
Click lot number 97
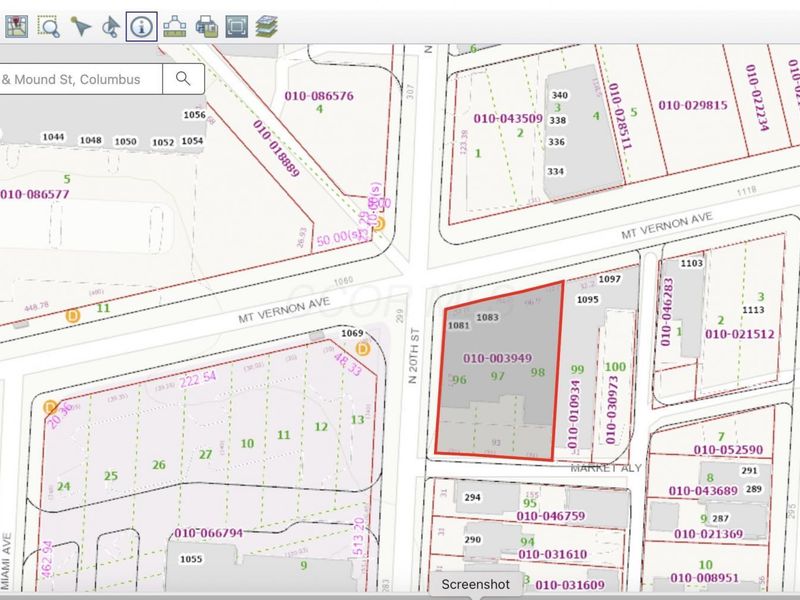tap(497, 376)
